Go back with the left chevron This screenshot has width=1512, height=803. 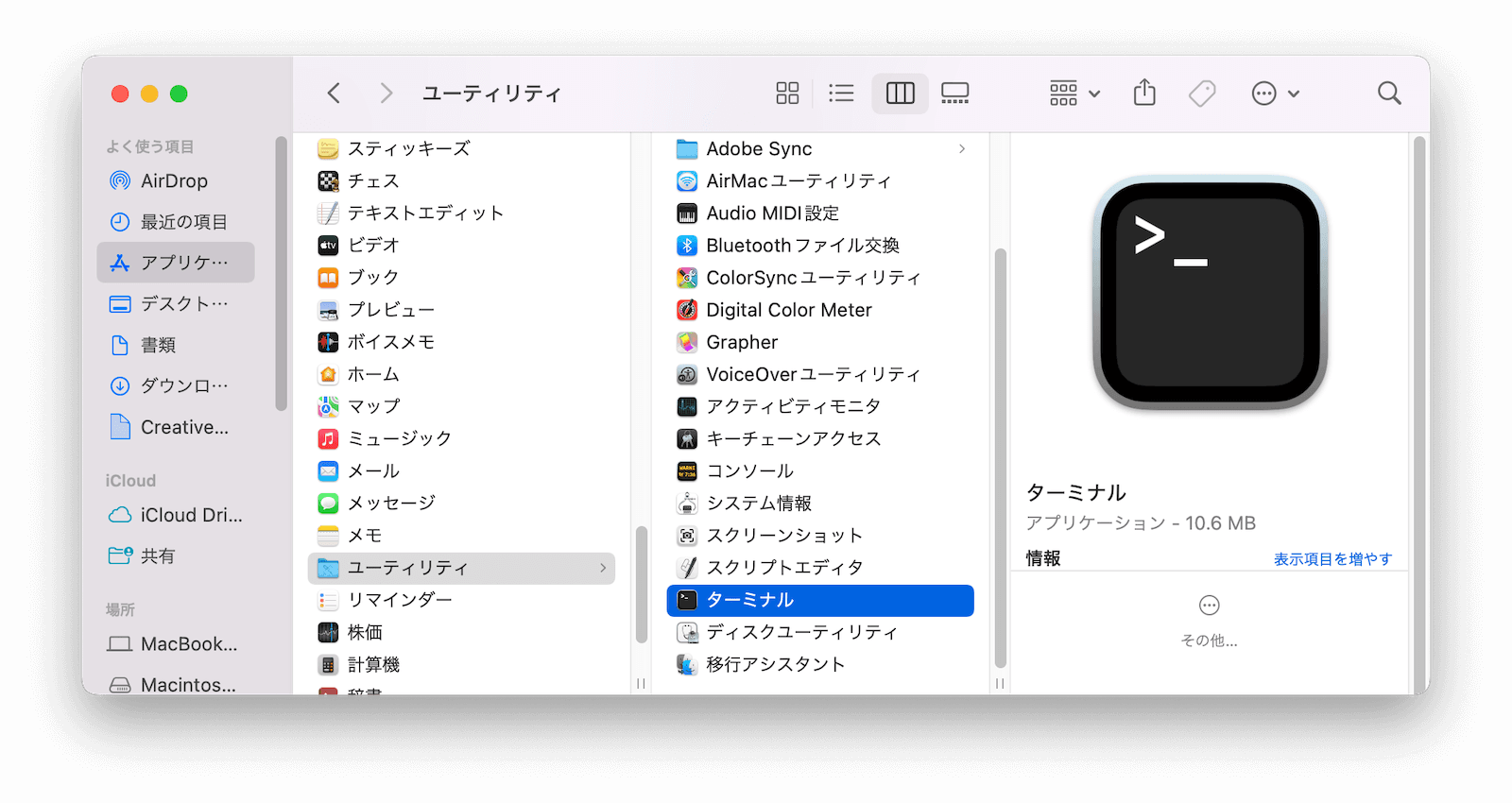[334, 93]
